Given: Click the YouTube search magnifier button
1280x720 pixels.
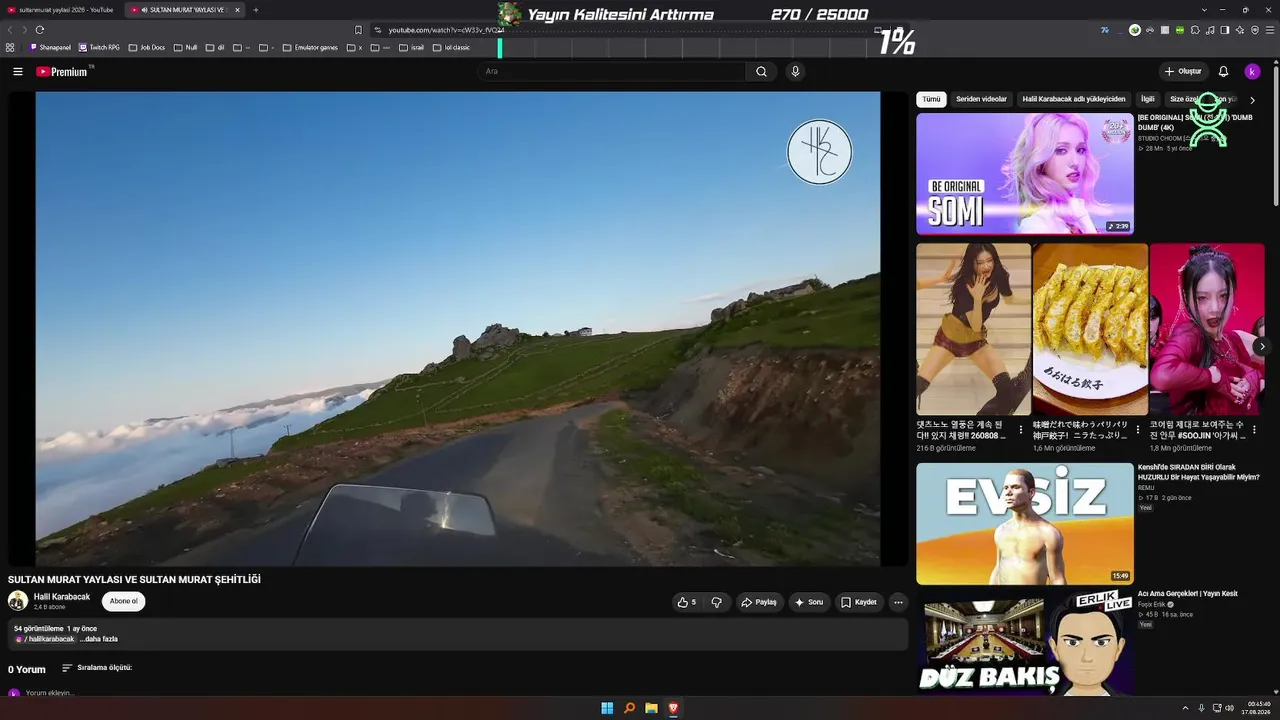Looking at the screenshot, I should 761,71.
